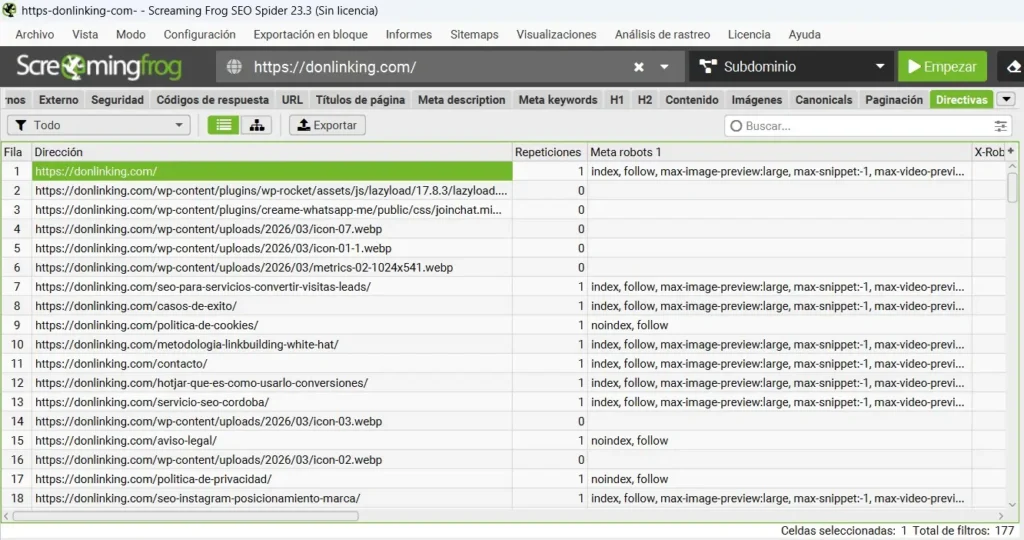Image resolution: width=1024 pixels, height=540 pixels.
Task: Switch to Códigos de respuesta tab
Action: coord(212,99)
